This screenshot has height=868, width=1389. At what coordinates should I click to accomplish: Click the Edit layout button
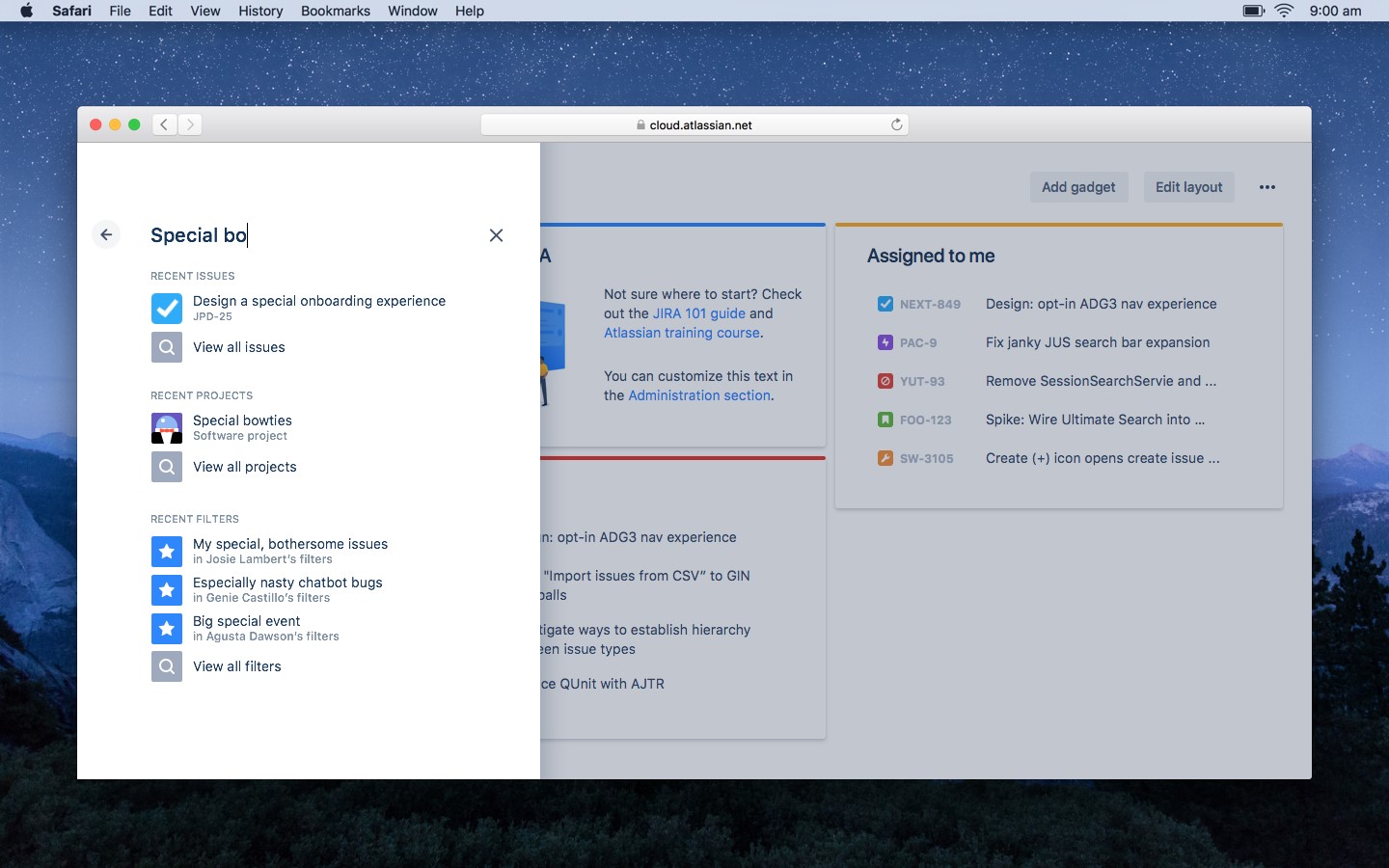coord(1189,187)
